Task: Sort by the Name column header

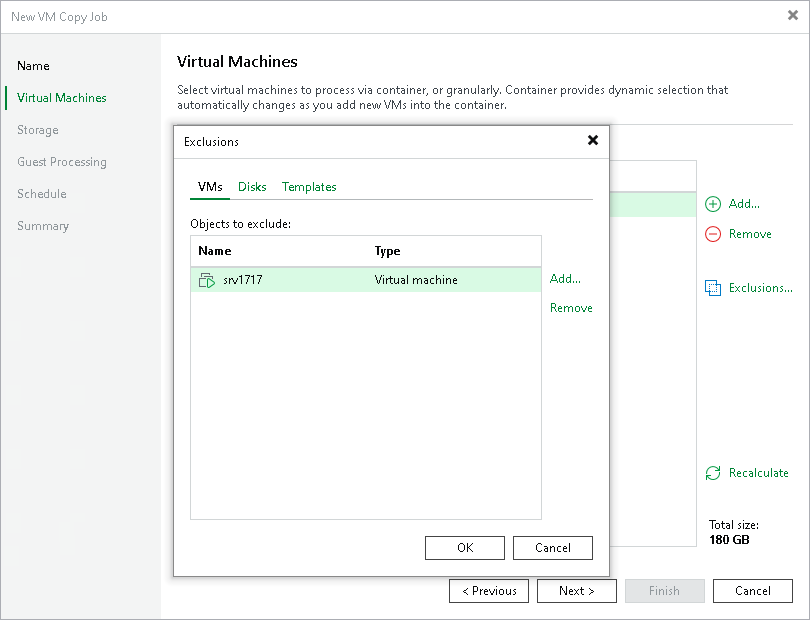Action: point(215,251)
